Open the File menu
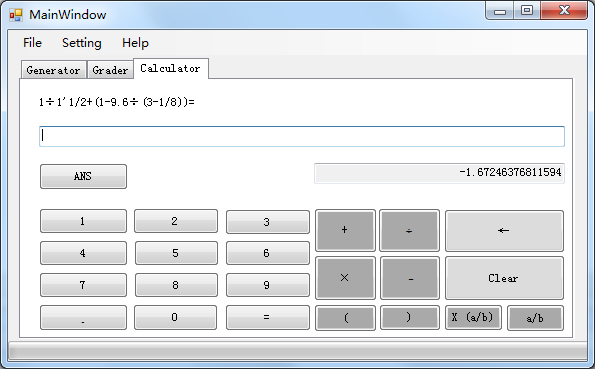The image size is (595, 369). [32, 43]
